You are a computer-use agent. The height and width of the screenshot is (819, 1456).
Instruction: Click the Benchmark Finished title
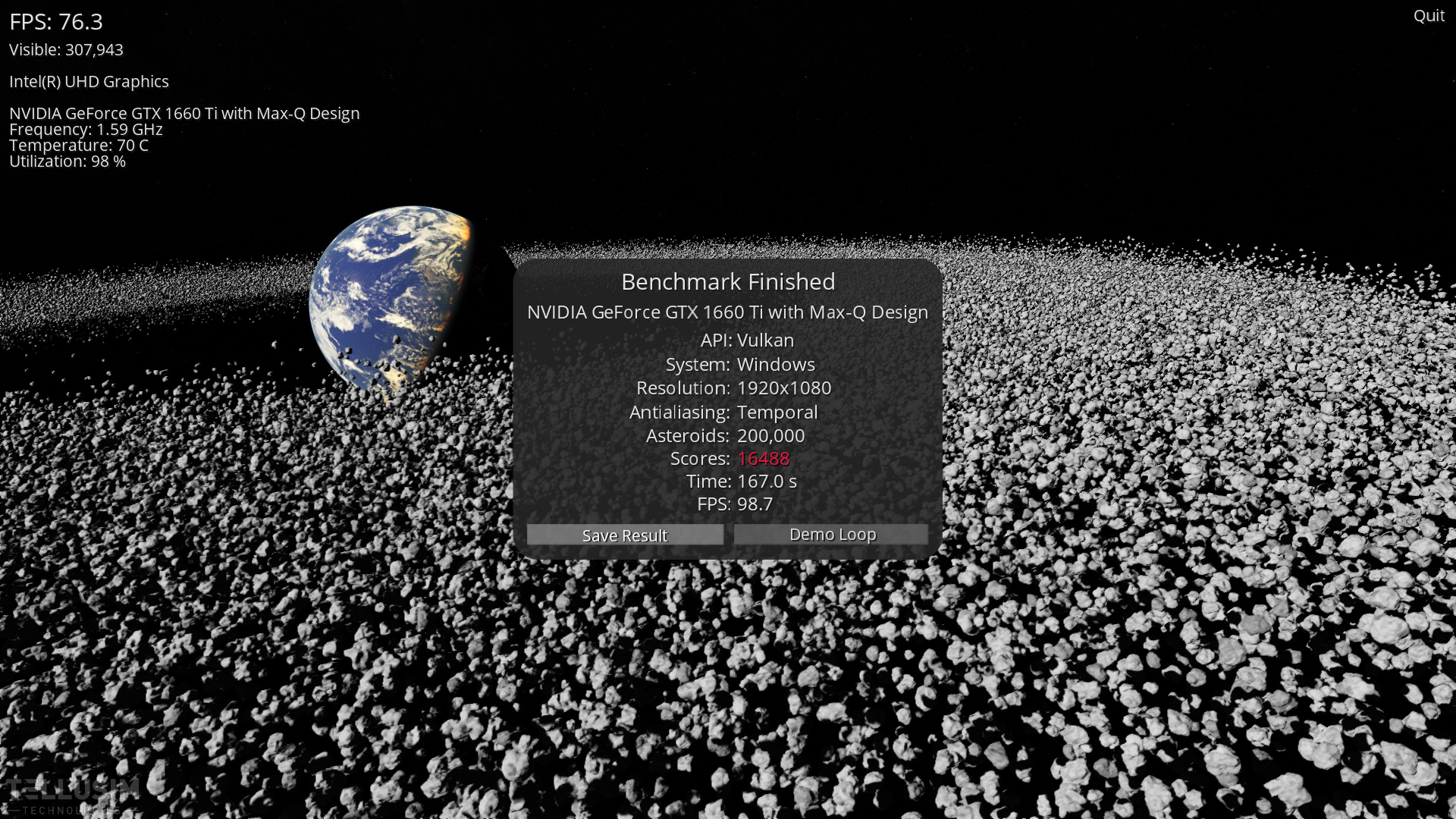pos(727,282)
